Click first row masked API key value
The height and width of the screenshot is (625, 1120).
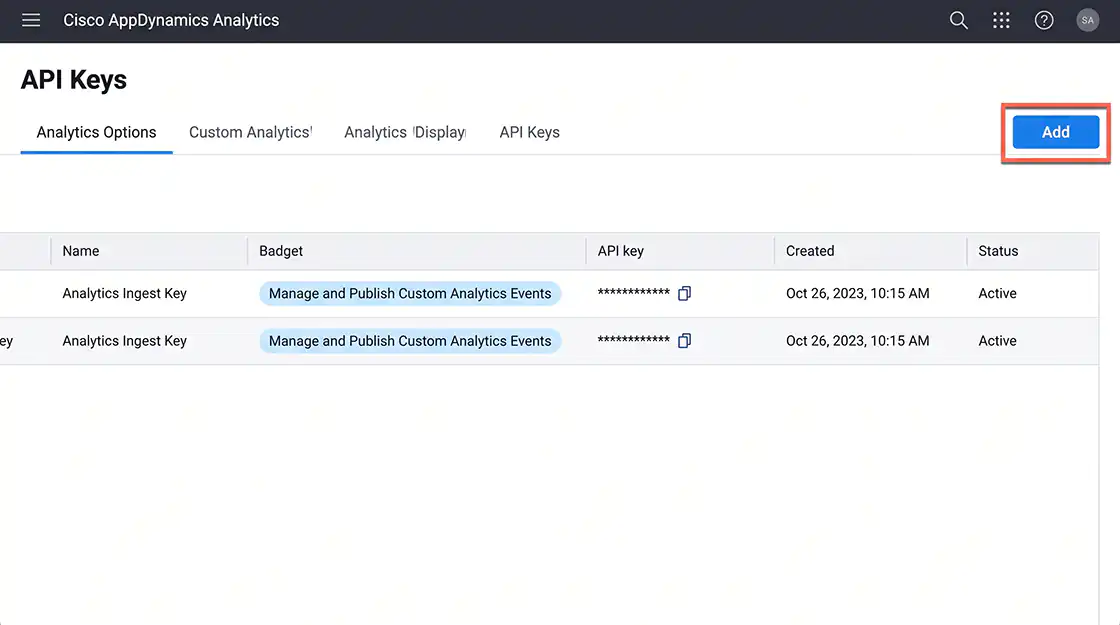click(634, 293)
